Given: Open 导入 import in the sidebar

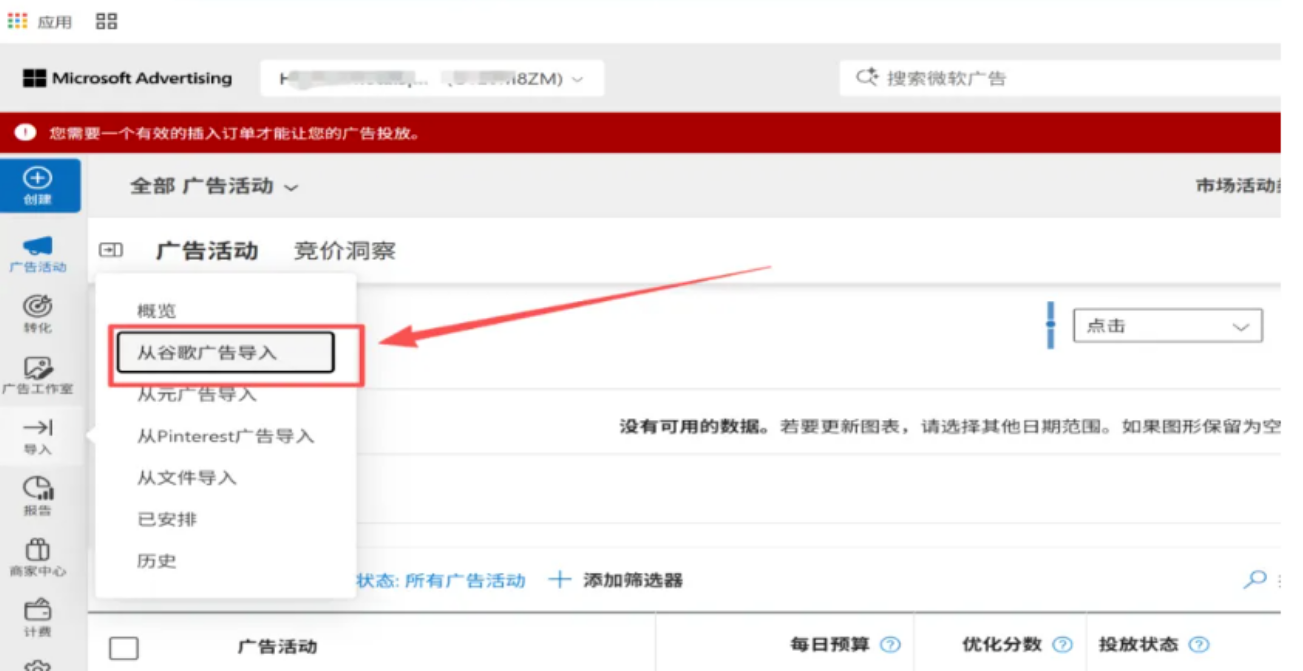Looking at the screenshot, I should point(38,437).
